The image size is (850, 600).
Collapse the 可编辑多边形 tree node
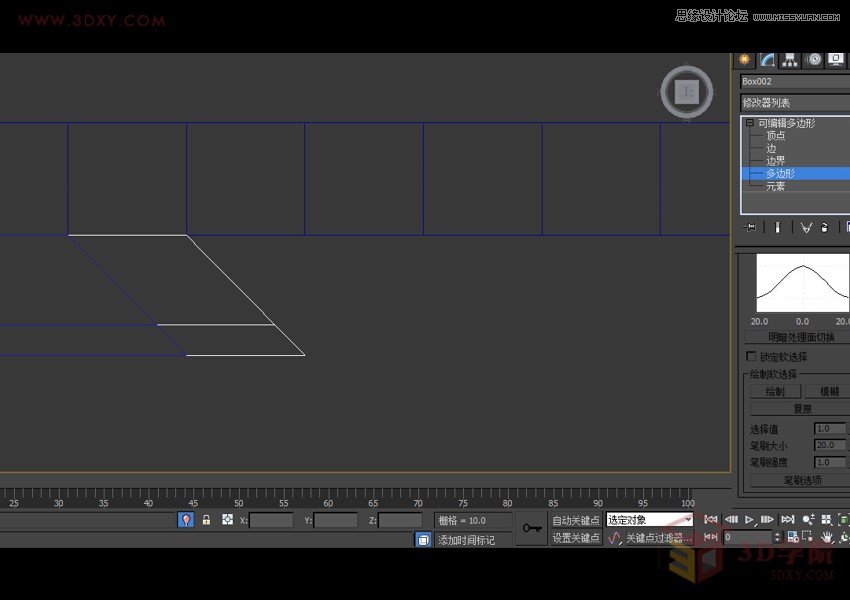[x=749, y=123]
